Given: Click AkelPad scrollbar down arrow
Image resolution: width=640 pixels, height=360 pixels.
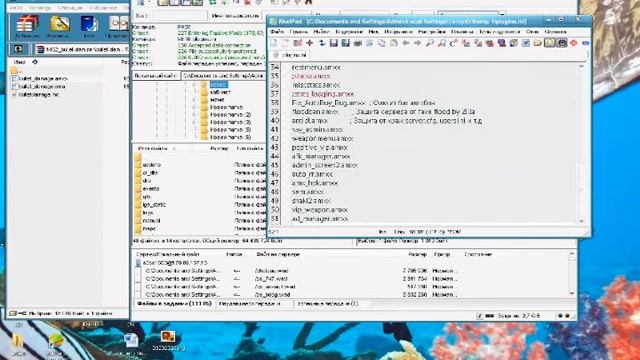Looking at the screenshot, I should coord(582,221).
